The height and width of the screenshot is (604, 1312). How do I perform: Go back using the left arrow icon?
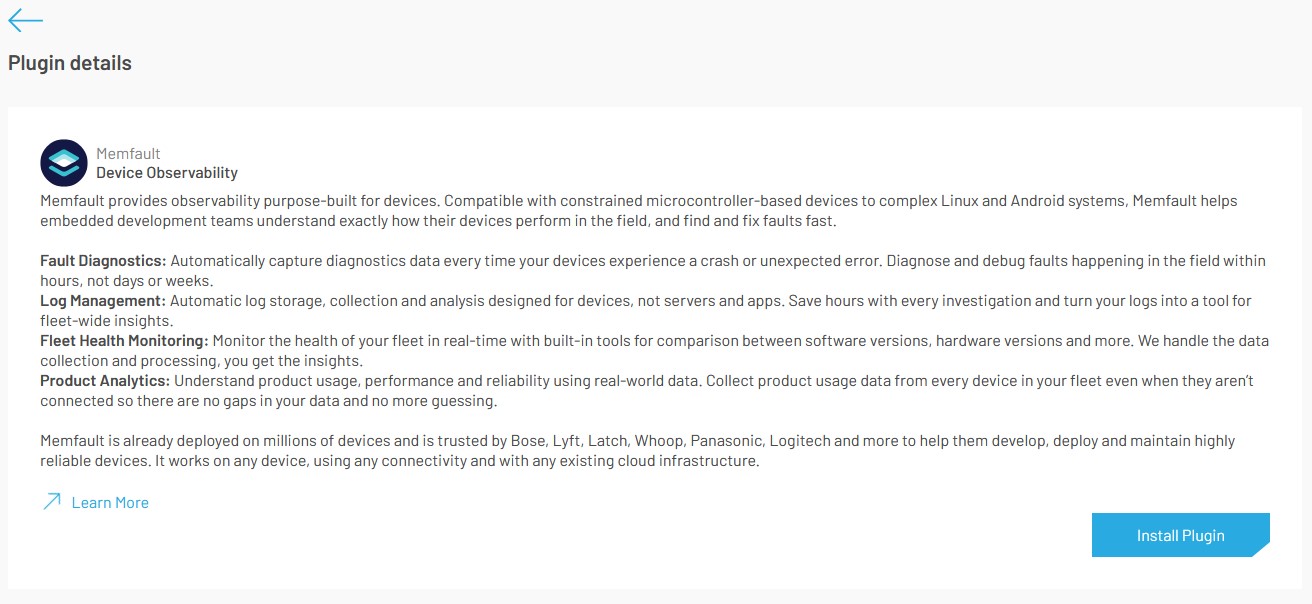[25, 20]
